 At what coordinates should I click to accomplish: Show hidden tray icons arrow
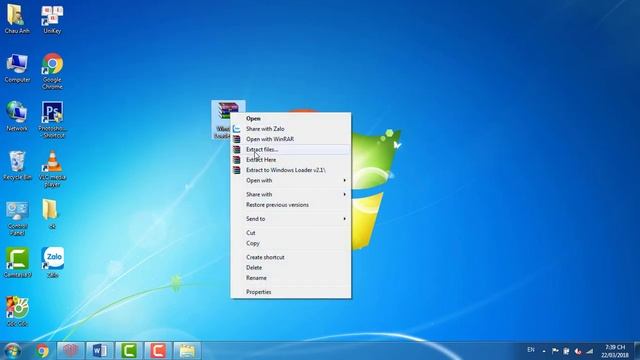(544, 351)
